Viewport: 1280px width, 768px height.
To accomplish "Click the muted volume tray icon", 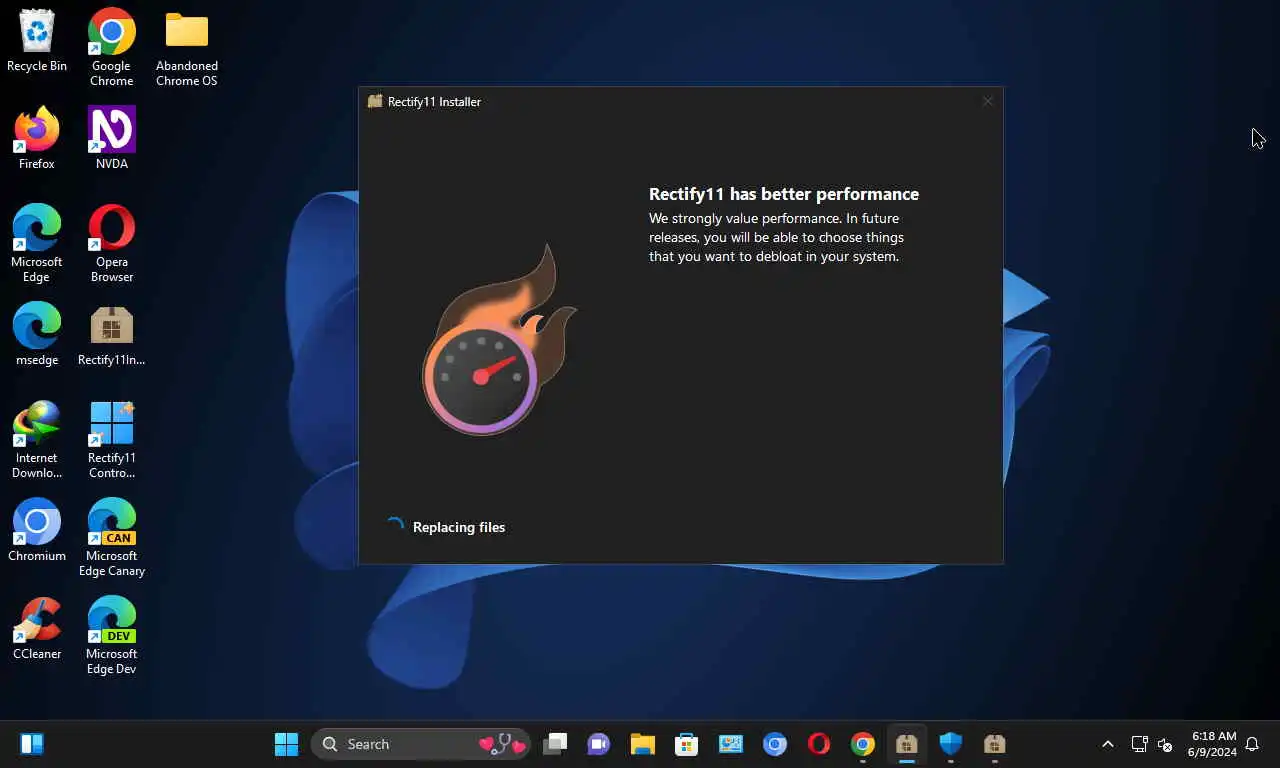I will coord(1165,744).
